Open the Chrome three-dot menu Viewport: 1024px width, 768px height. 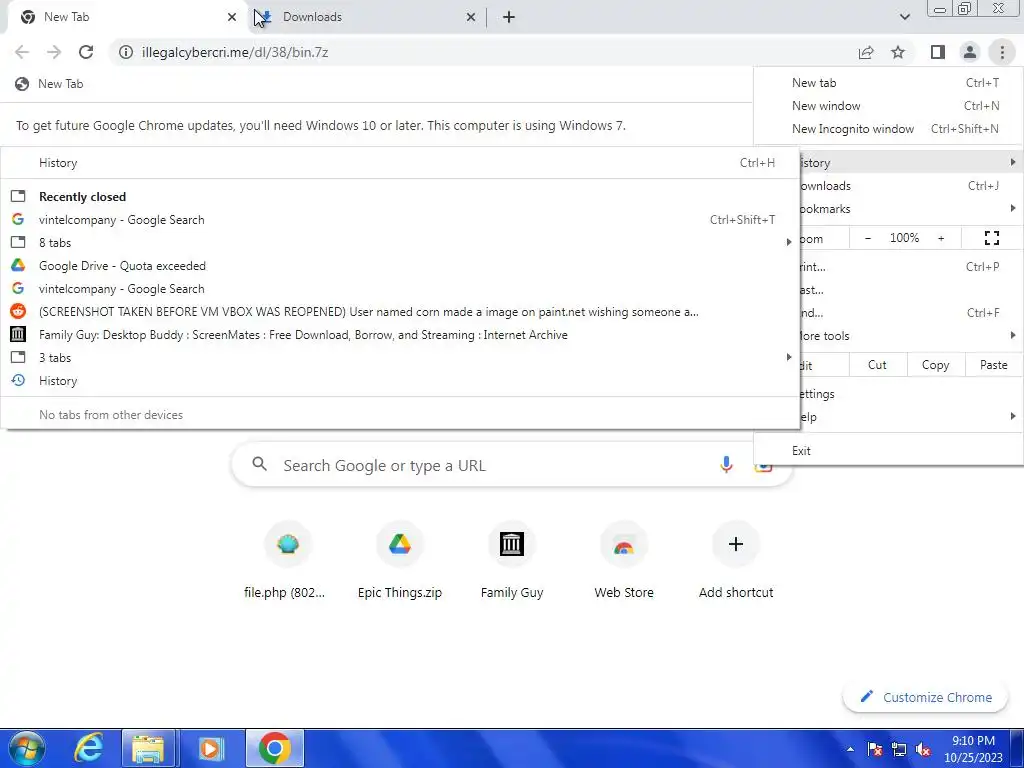[x=1002, y=52]
